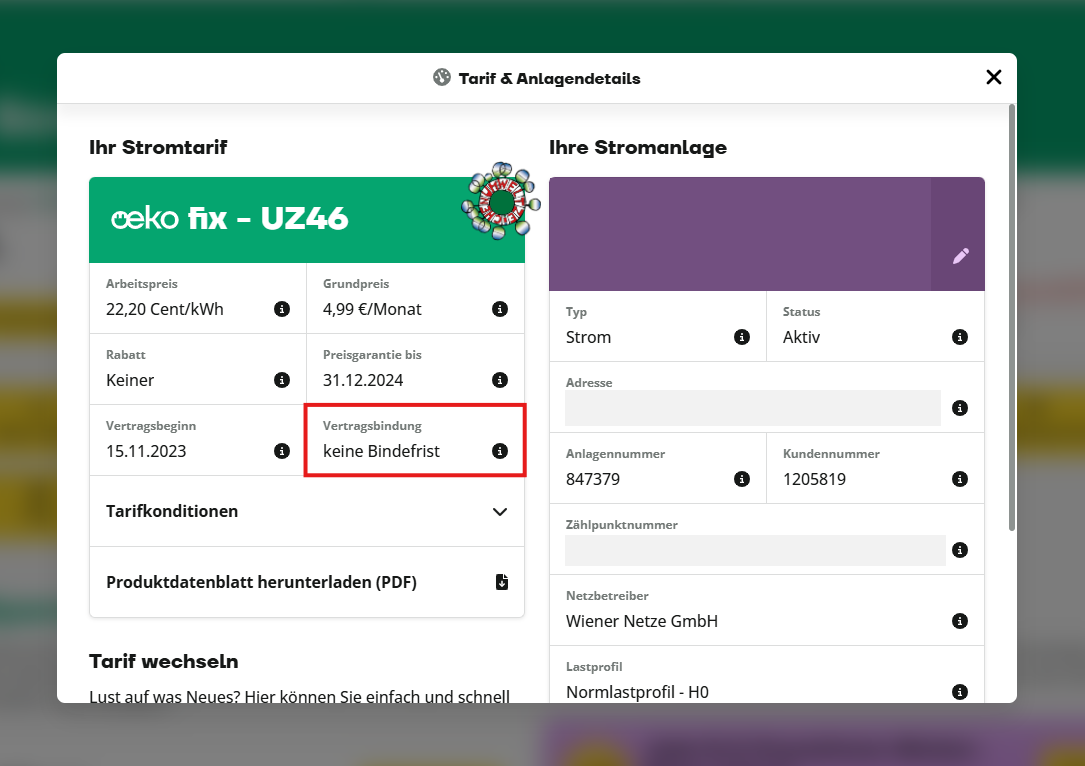The width and height of the screenshot is (1085, 766).
Task: Click the number '847379'
Action: coord(593,479)
